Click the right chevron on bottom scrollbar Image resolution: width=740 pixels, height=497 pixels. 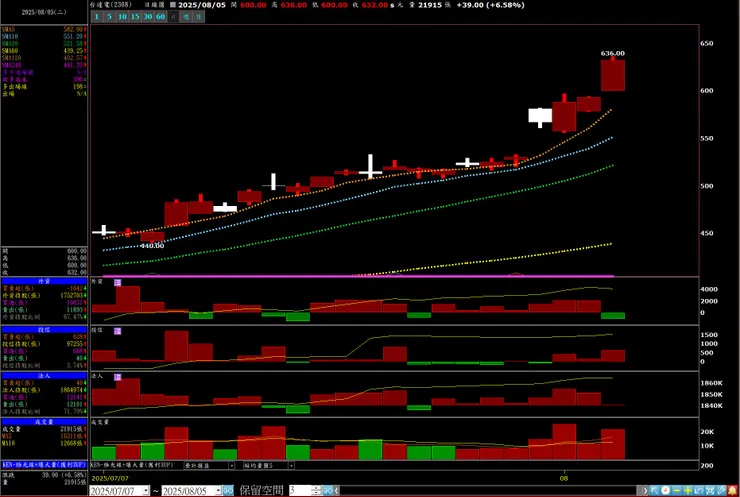coord(644,491)
